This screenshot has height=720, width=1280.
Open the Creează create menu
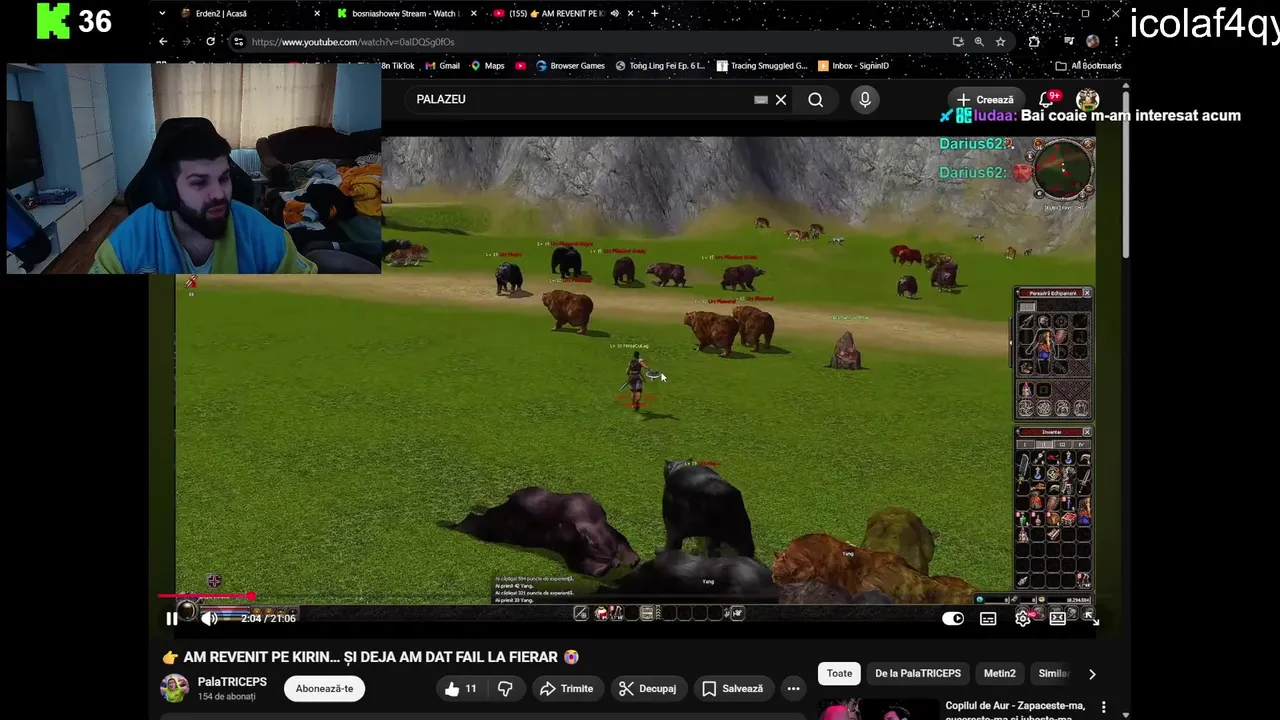(985, 99)
